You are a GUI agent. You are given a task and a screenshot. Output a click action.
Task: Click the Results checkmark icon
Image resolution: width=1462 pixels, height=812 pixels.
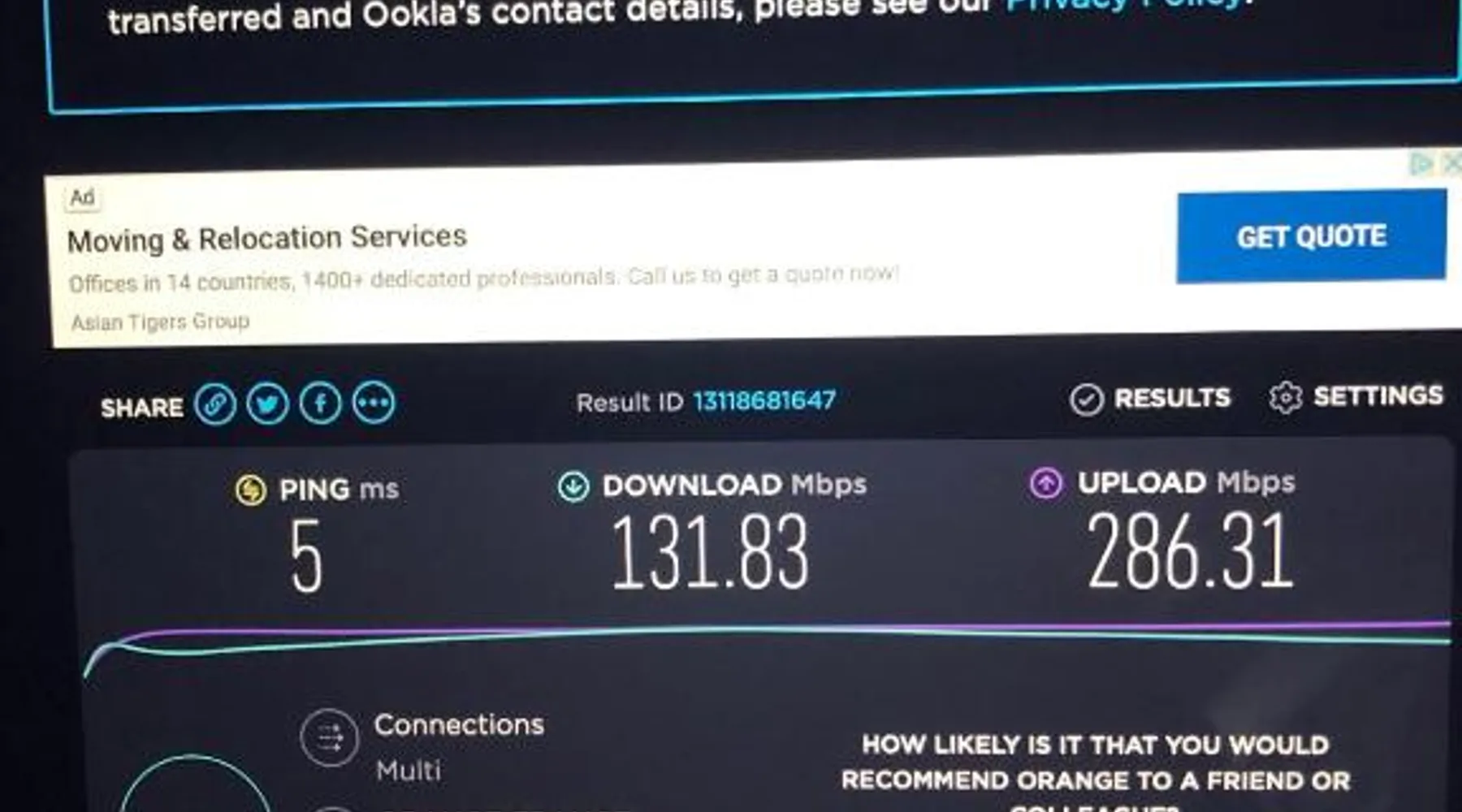pos(1086,400)
